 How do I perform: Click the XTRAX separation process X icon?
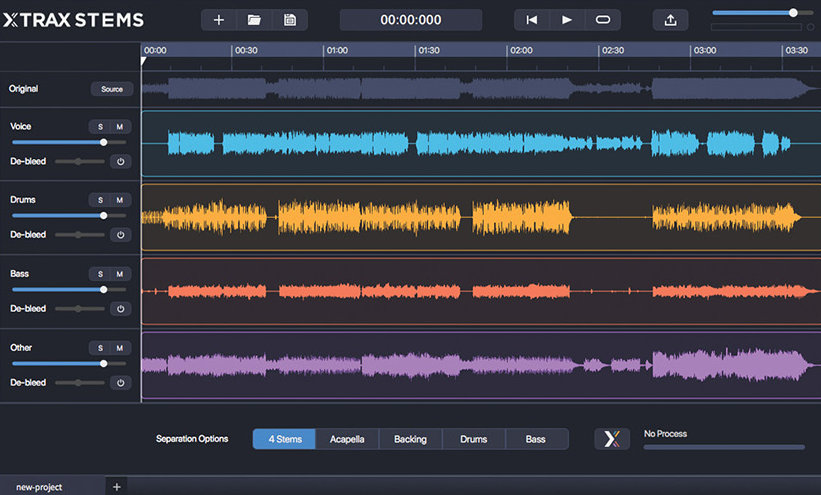point(612,439)
